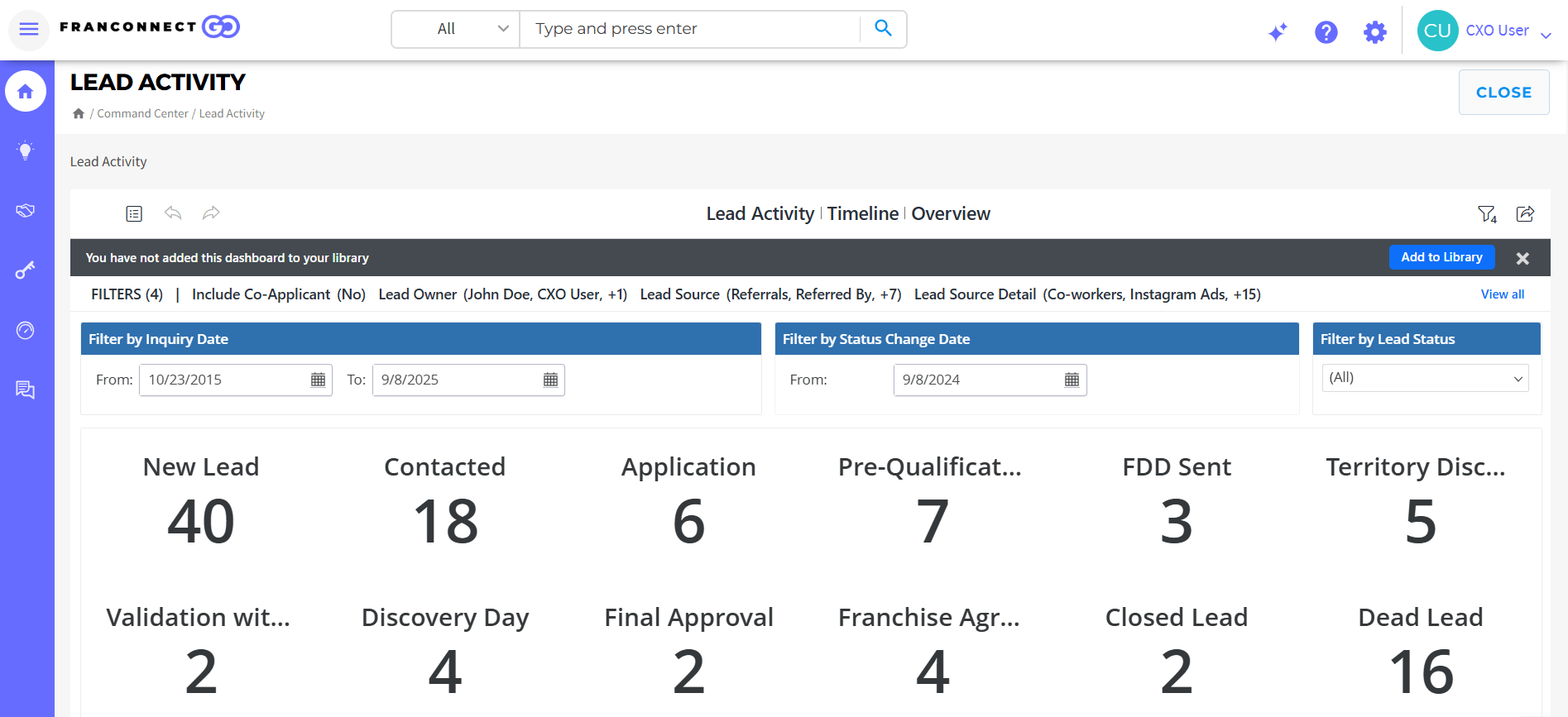1568x717 pixels.
Task: Click the breadcrumb home icon
Action: (79, 113)
